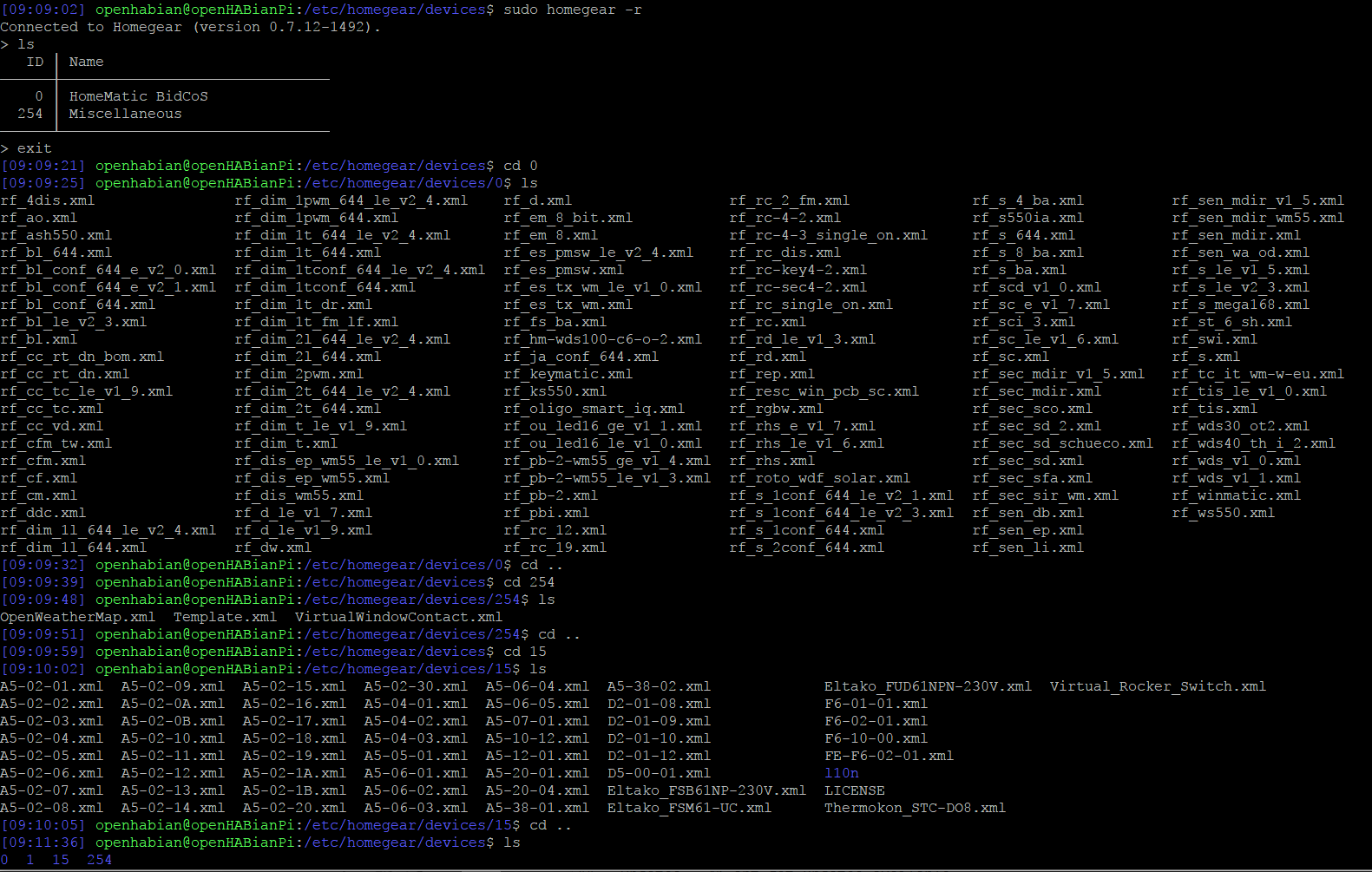Screen dimensions: 1372x872
Task: Select Eltako_FSM61-UC.xml
Action: pos(690,808)
